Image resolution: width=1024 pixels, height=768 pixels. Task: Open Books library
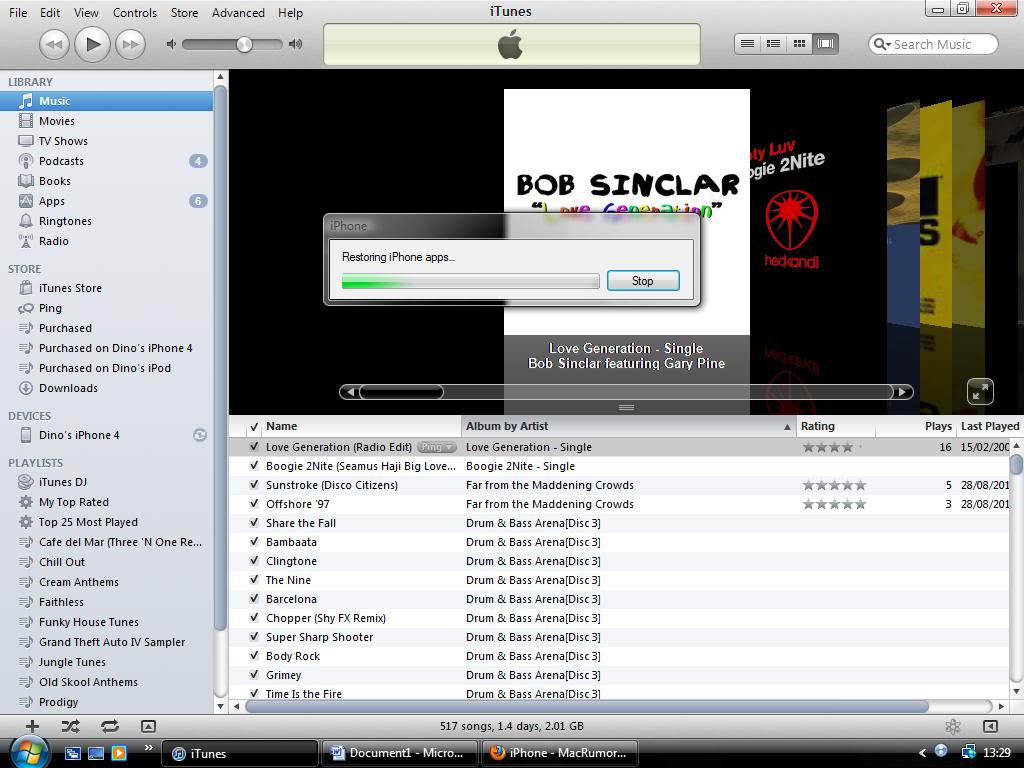coord(106,181)
